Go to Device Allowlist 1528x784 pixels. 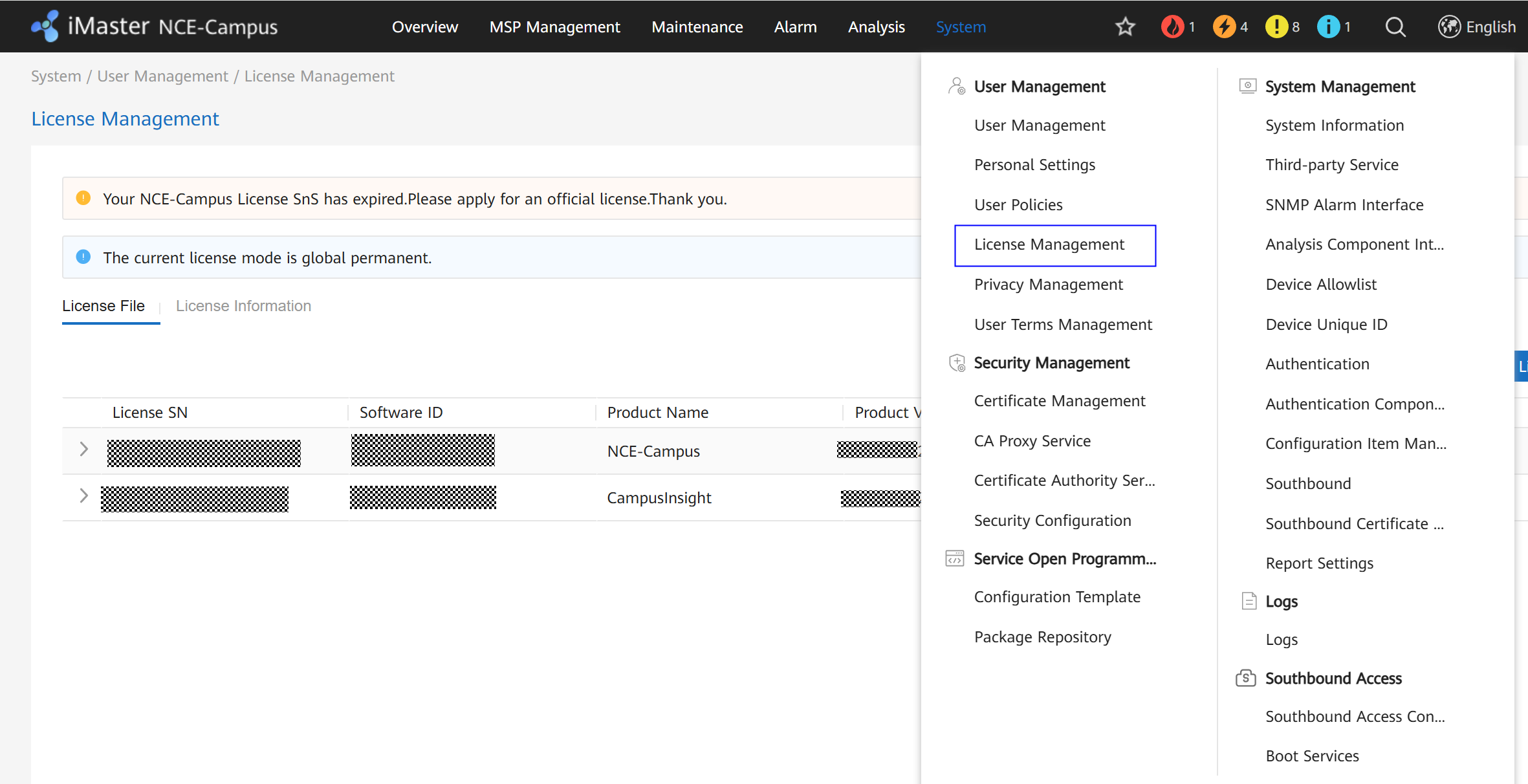click(x=1321, y=285)
